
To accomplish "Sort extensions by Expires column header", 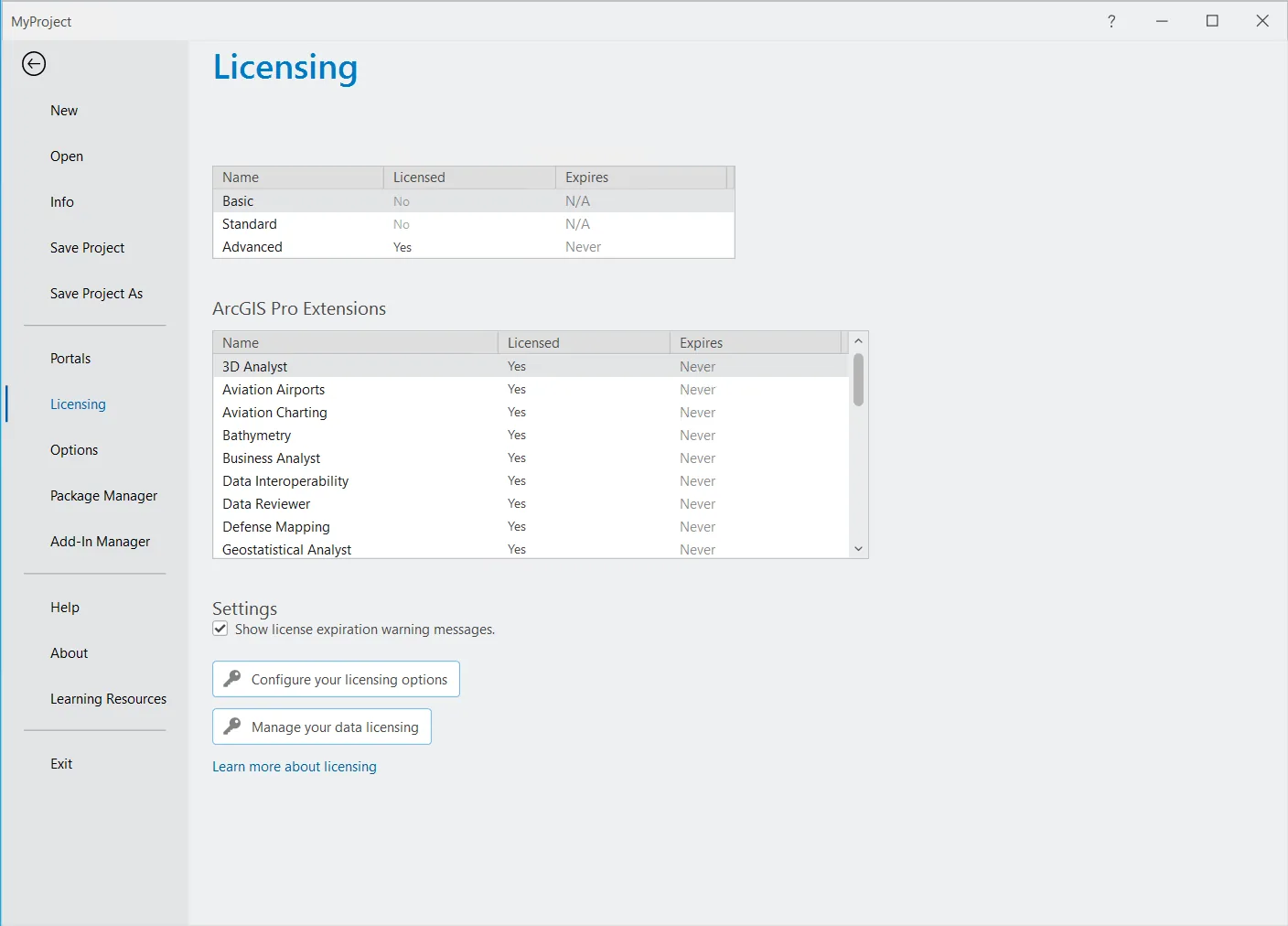I will [756, 343].
